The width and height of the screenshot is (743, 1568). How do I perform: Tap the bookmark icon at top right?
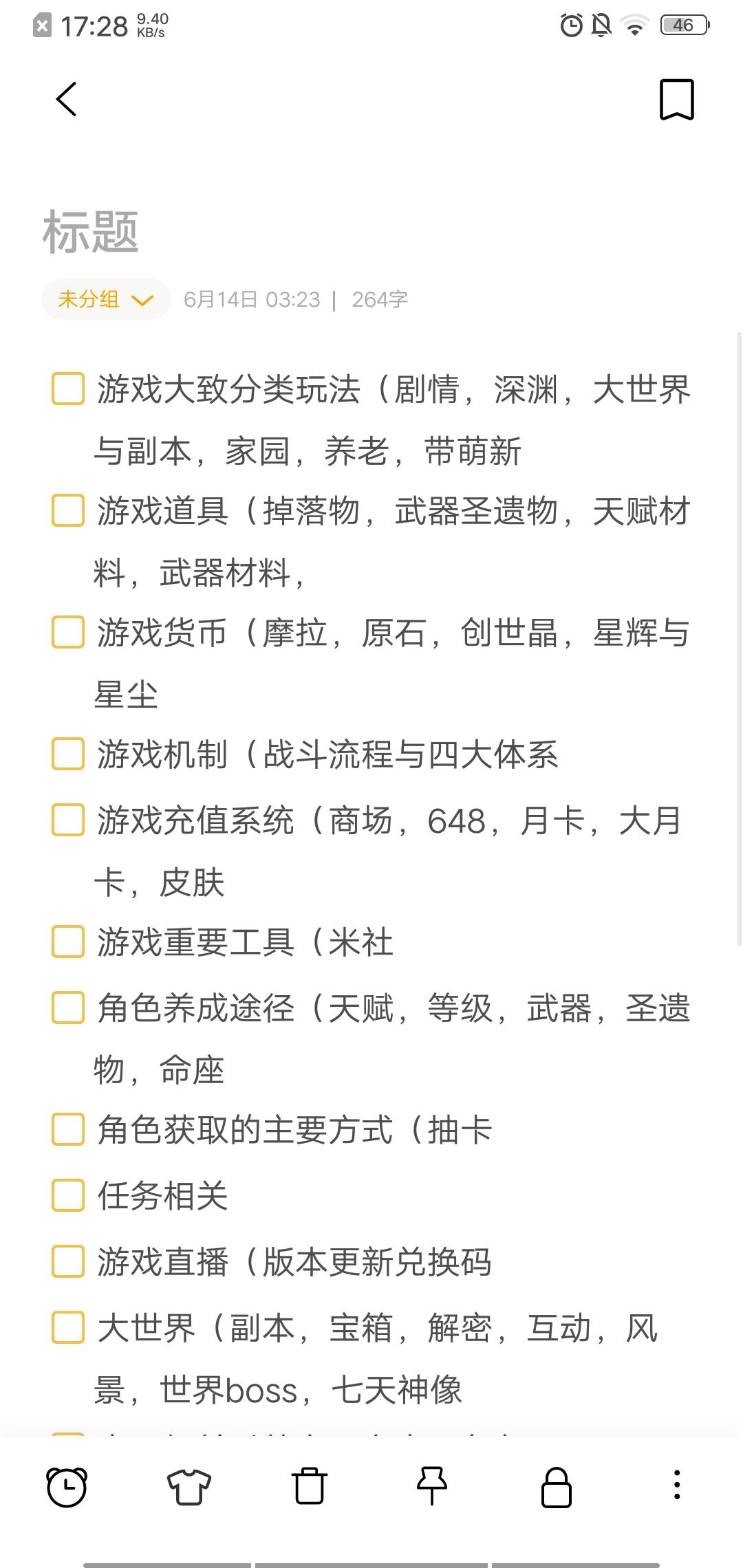[x=677, y=100]
